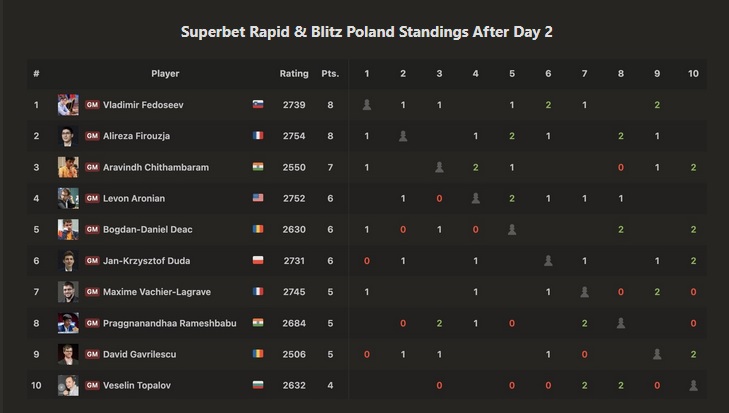
Task: Click Levon Aronian's USA flag icon
Action: coord(258,198)
